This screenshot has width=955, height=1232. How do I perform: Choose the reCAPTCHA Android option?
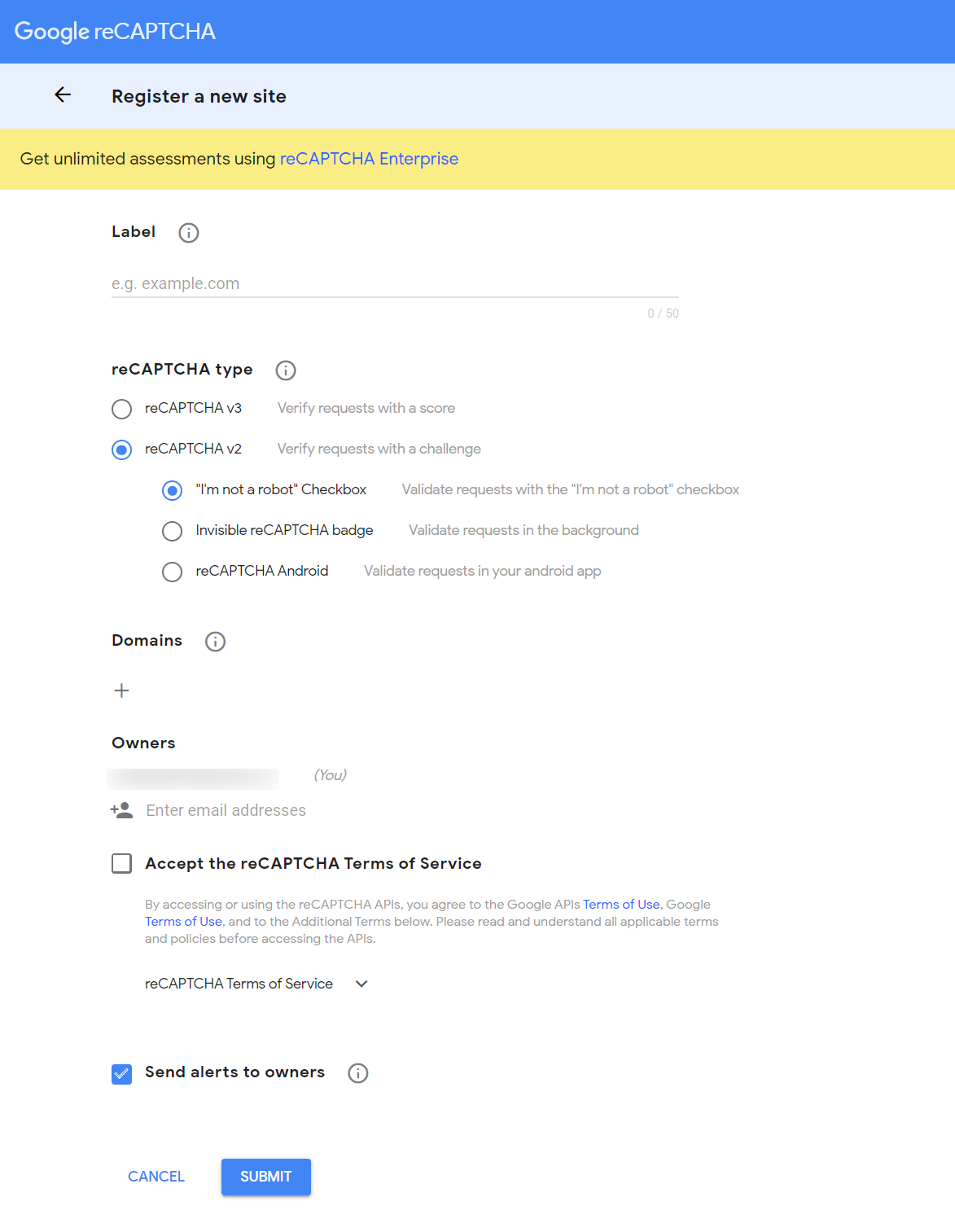tap(172, 572)
